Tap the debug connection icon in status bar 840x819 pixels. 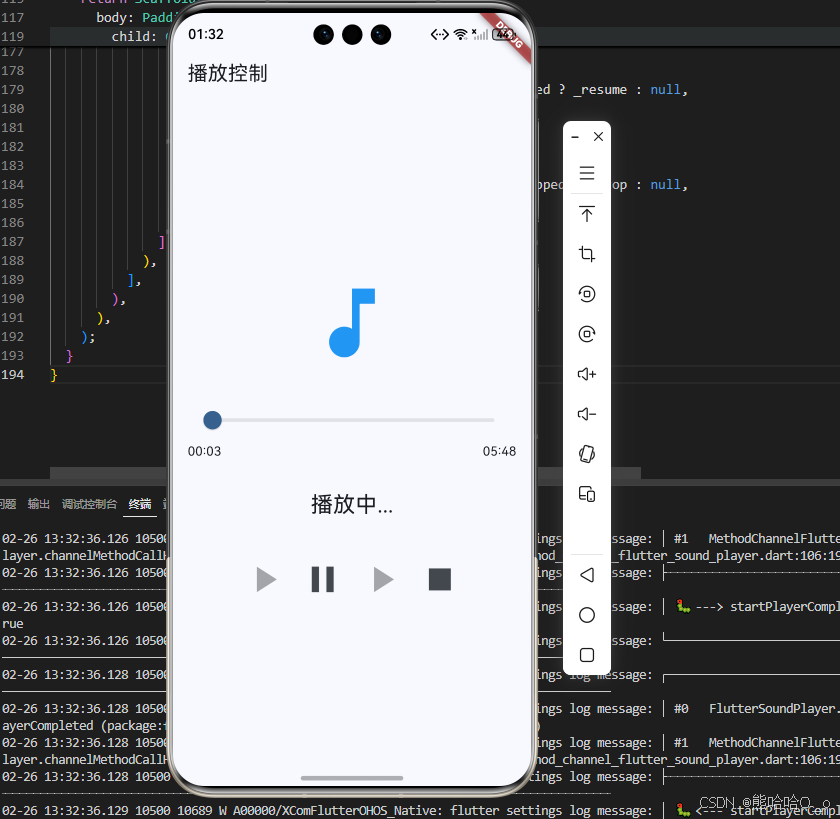coord(439,35)
